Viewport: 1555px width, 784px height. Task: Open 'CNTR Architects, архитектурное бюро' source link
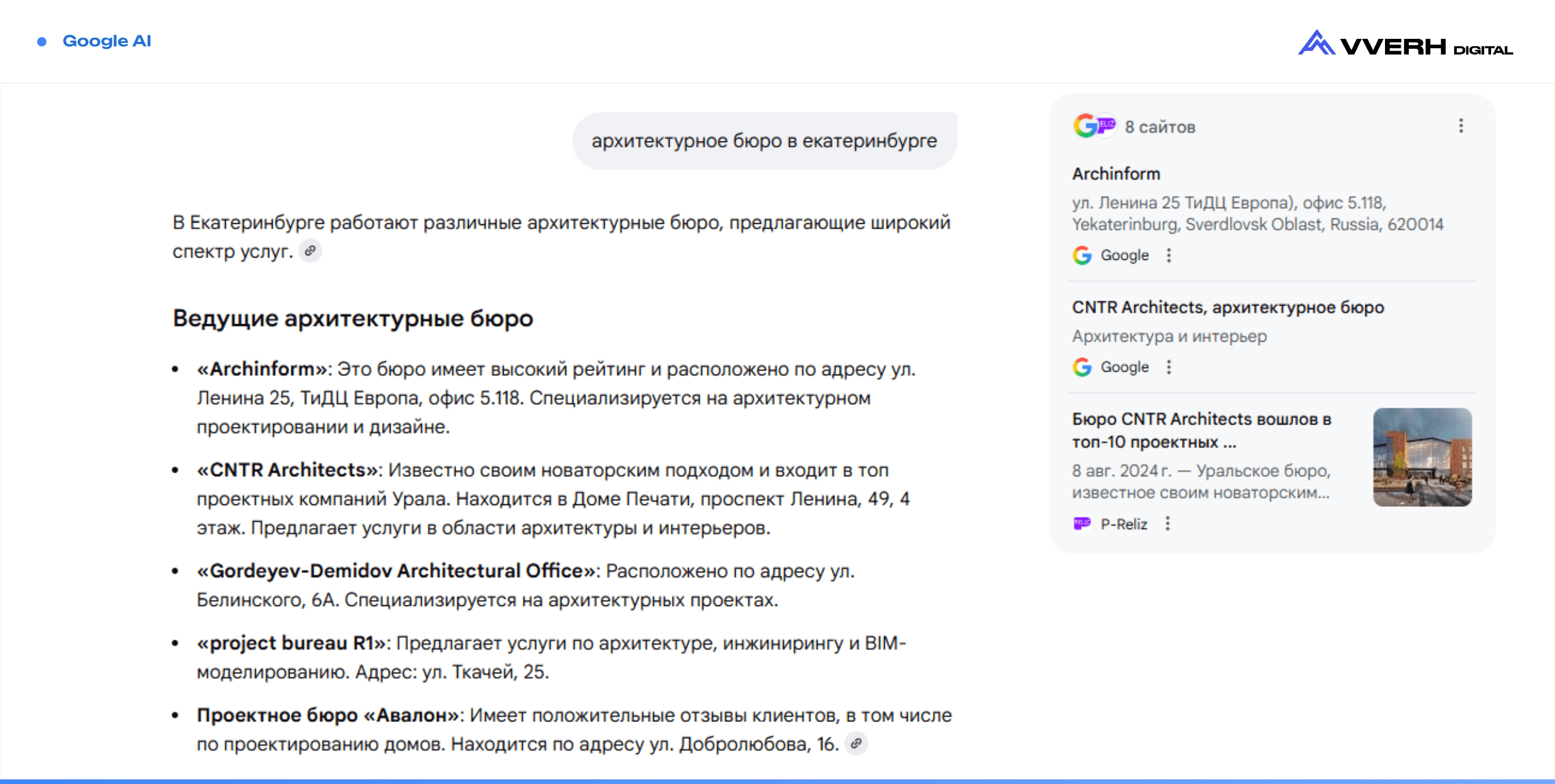1227,307
